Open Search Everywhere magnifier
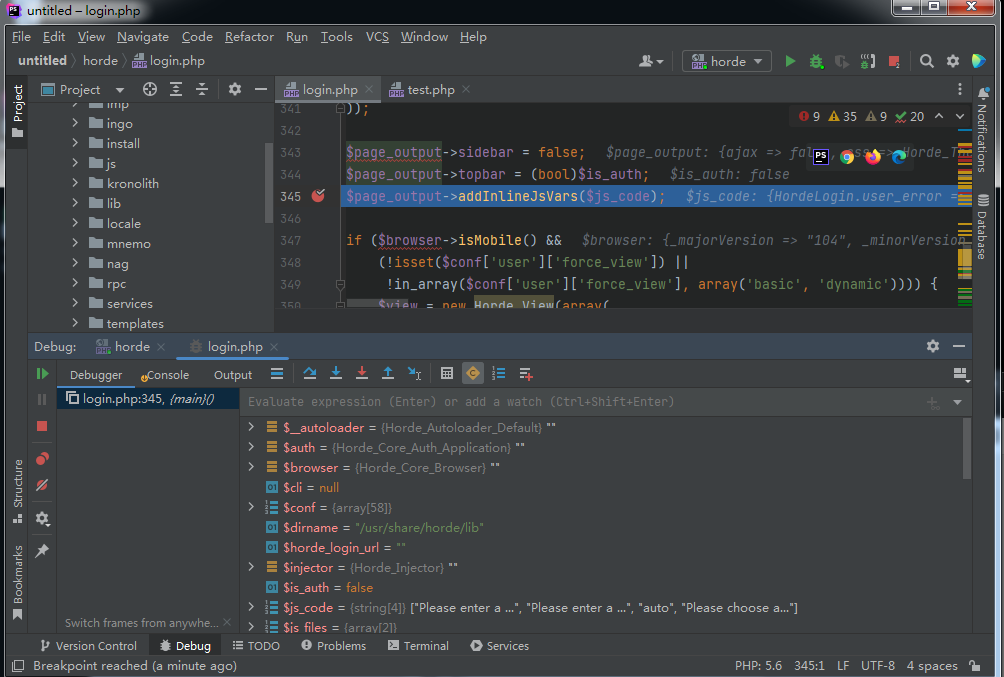1004x677 pixels. click(x=927, y=61)
